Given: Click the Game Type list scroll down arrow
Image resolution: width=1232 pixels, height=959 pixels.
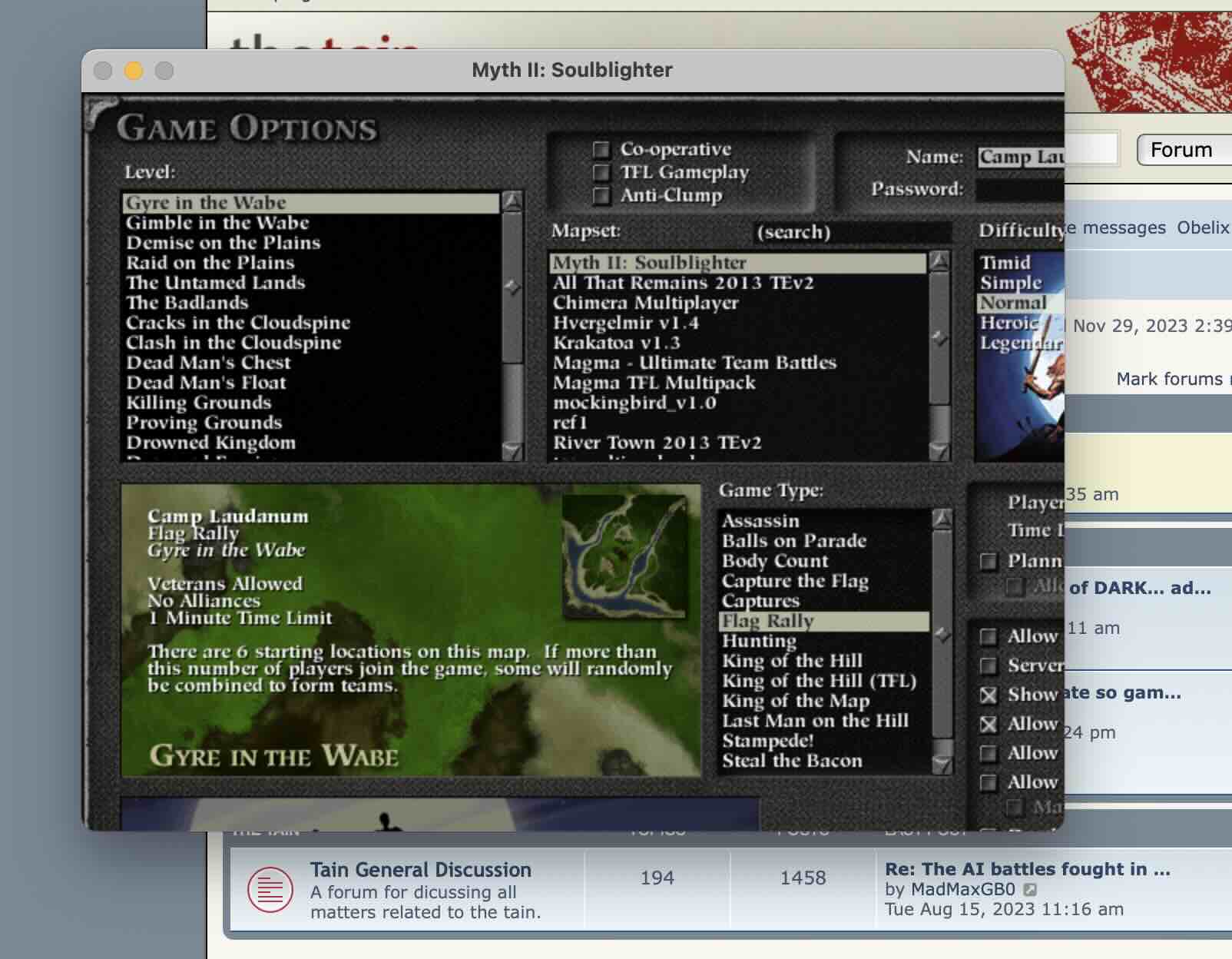Looking at the screenshot, I should point(942,763).
